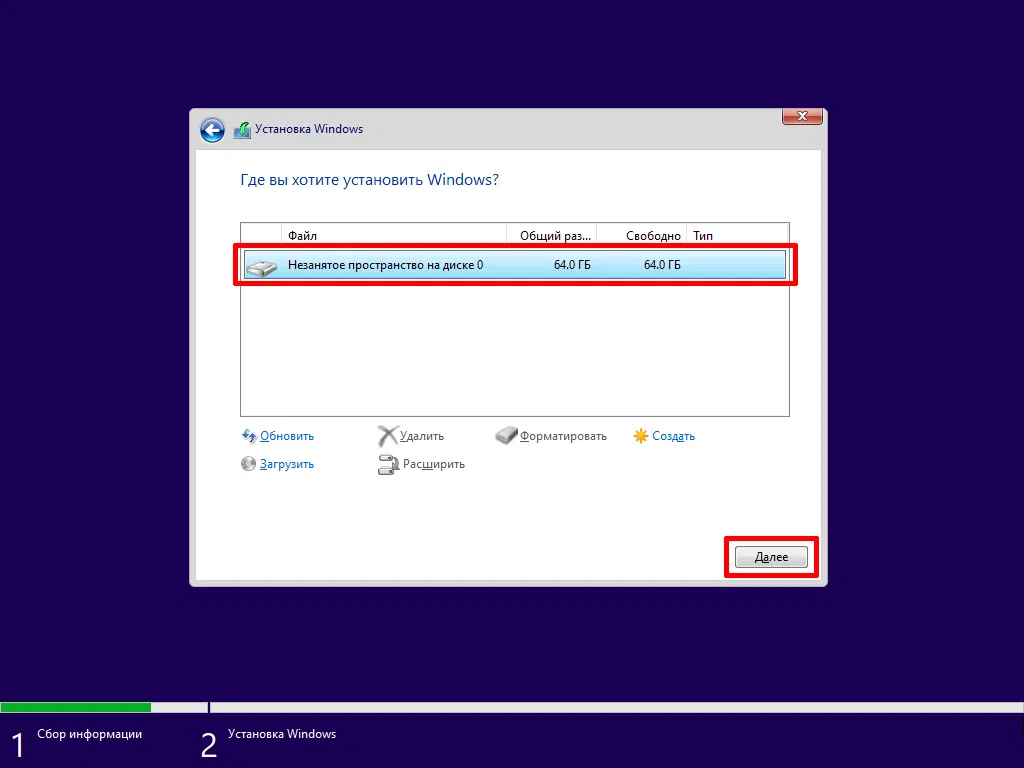
Task: Click the Установка Windows icon in title bar
Action: coord(241,129)
